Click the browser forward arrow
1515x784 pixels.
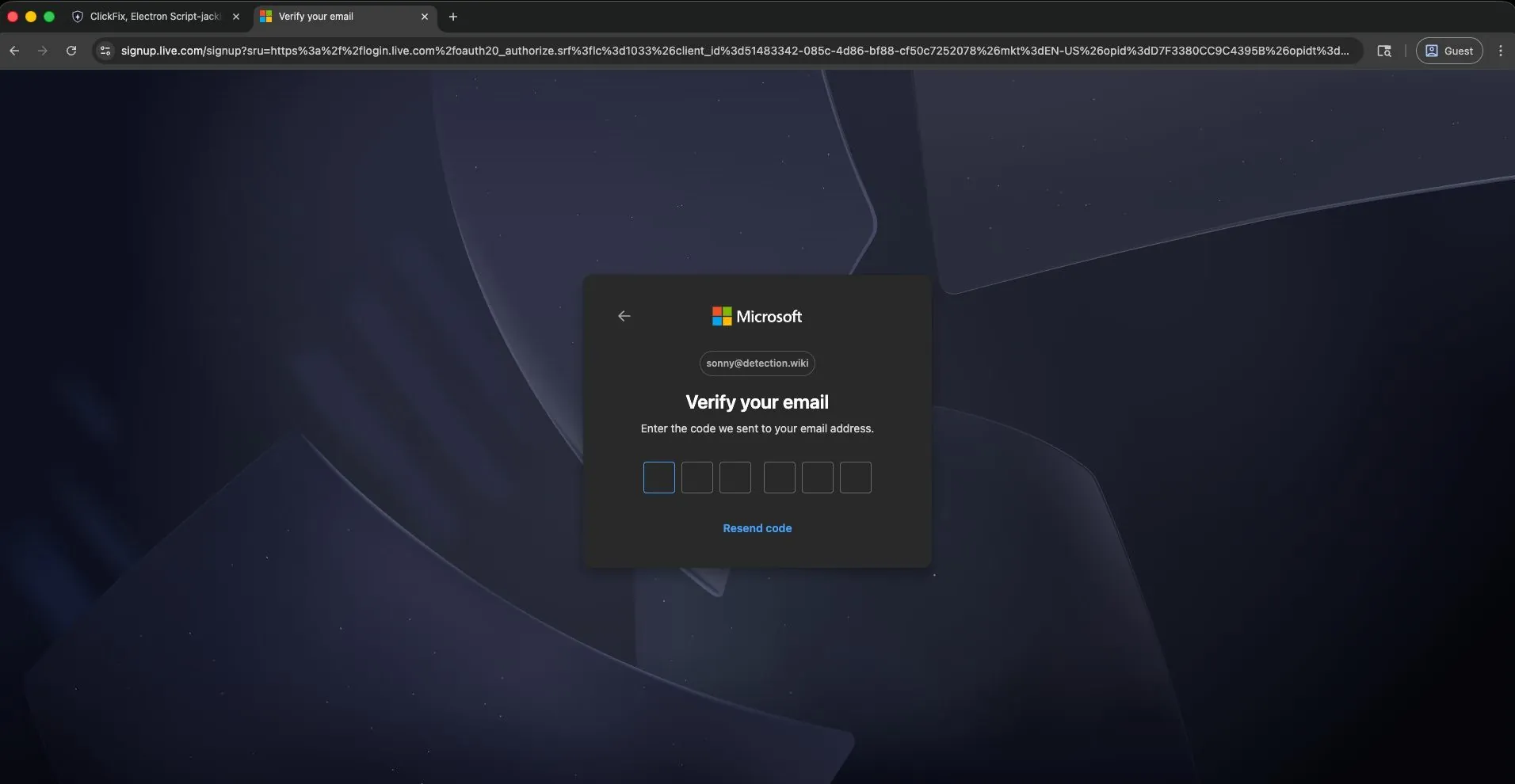coord(43,51)
